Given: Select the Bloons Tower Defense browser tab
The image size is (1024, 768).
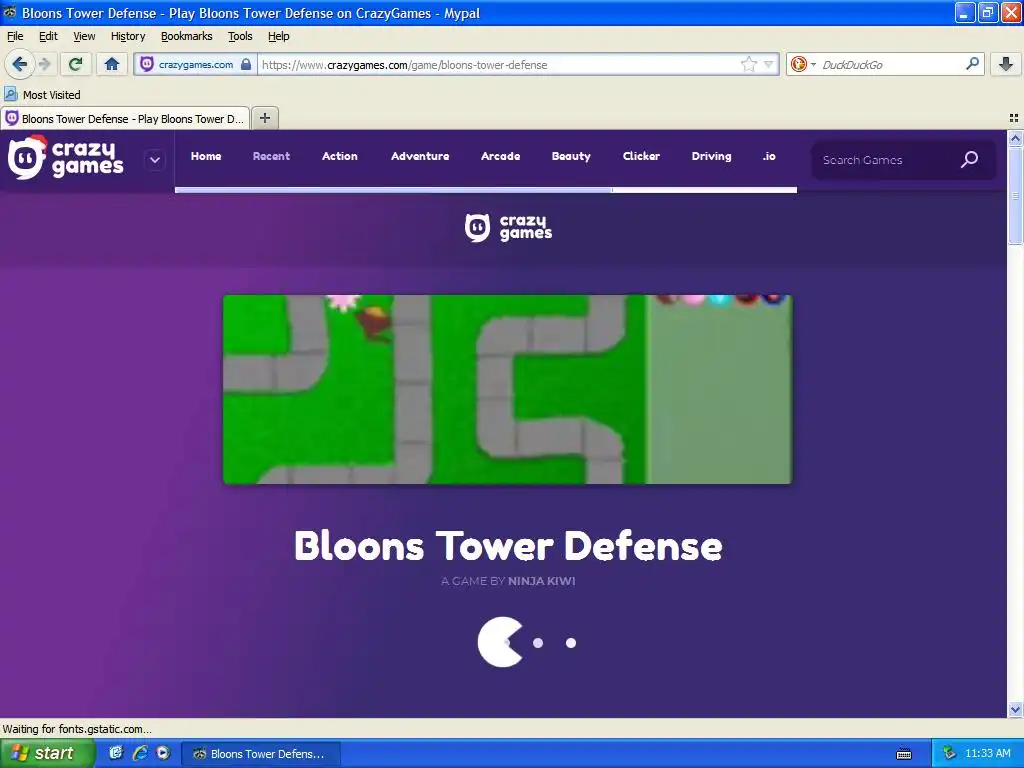Looking at the screenshot, I should pos(125,118).
